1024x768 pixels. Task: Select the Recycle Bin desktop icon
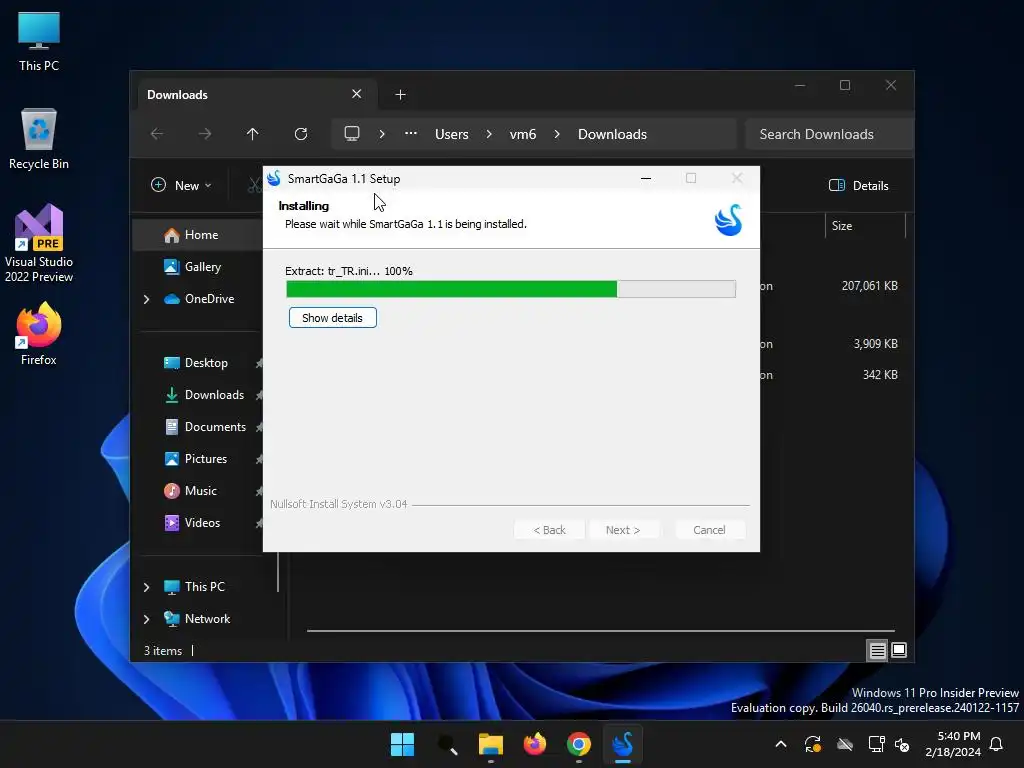[39, 139]
